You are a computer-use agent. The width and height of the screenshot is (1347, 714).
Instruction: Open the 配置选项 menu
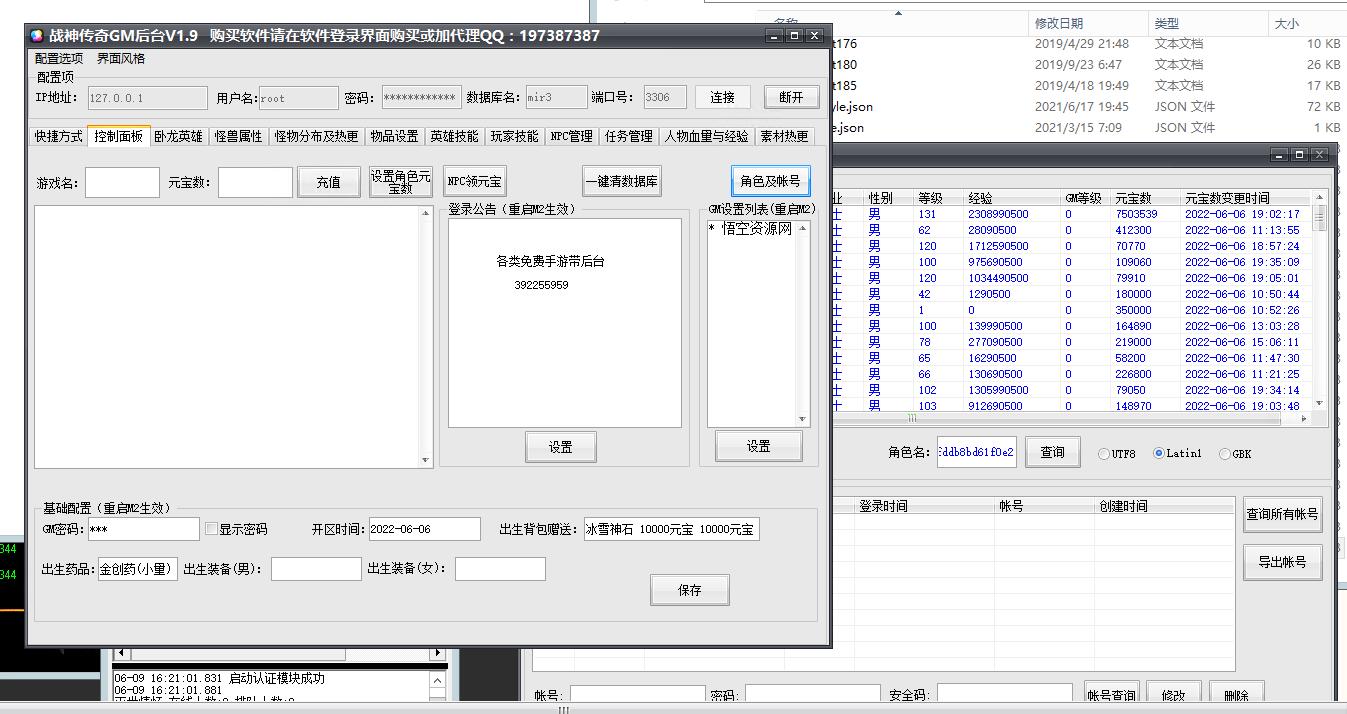point(60,59)
